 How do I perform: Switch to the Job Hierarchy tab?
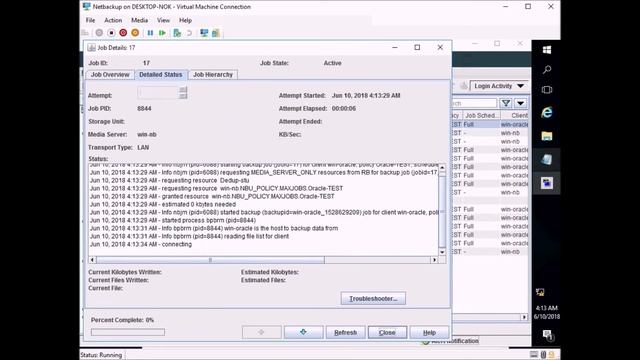click(x=213, y=75)
